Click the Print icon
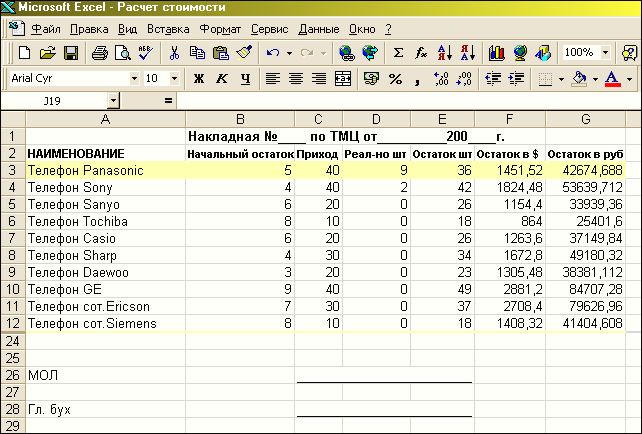This screenshot has height=434, width=642. click(x=99, y=53)
